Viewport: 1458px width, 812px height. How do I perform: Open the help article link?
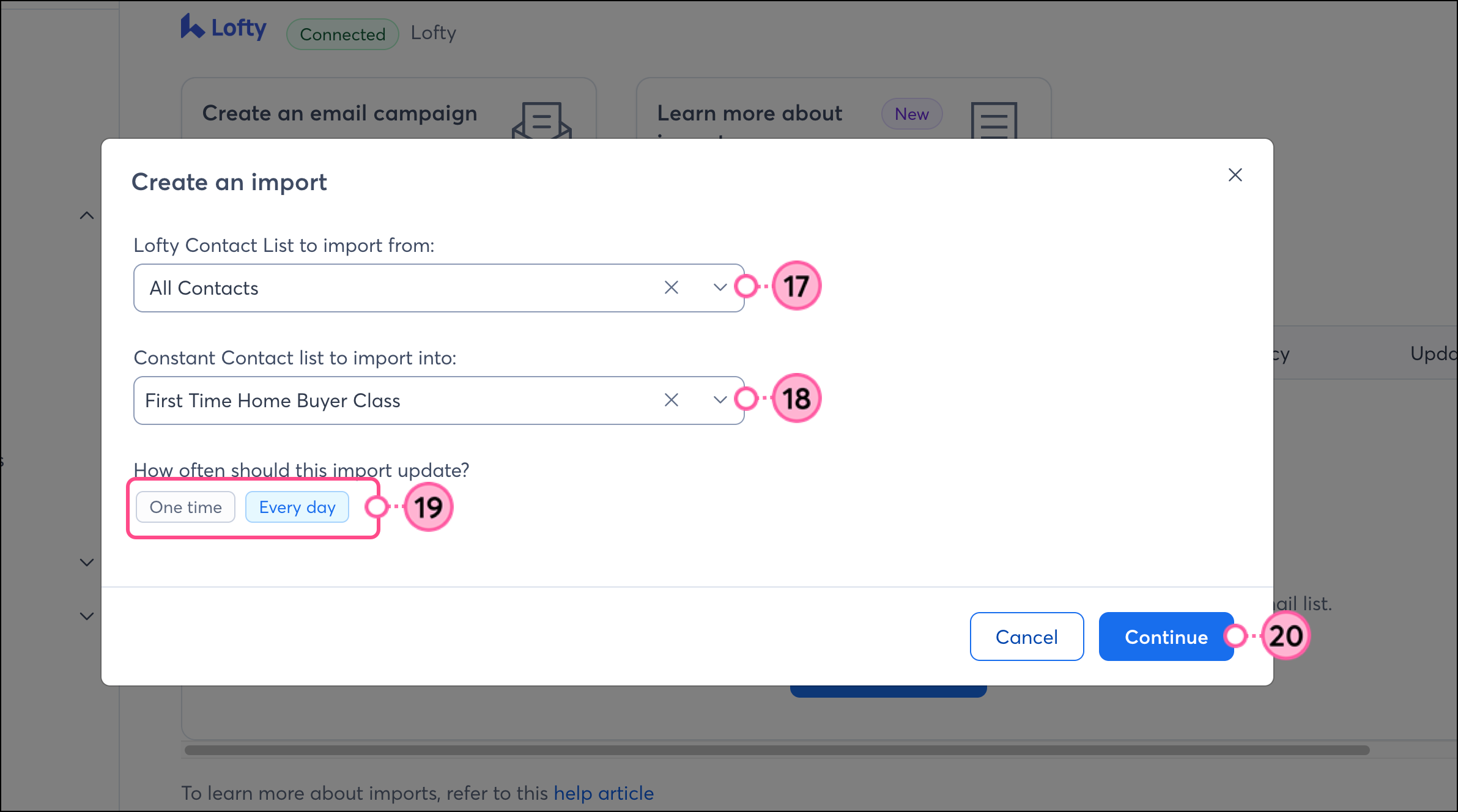pyautogui.click(x=604, y=793)
